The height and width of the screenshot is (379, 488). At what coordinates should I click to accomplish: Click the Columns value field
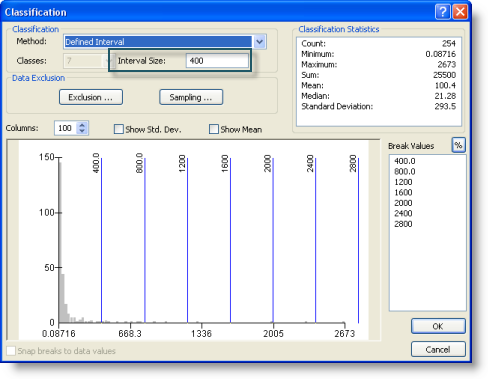(66, 128)
